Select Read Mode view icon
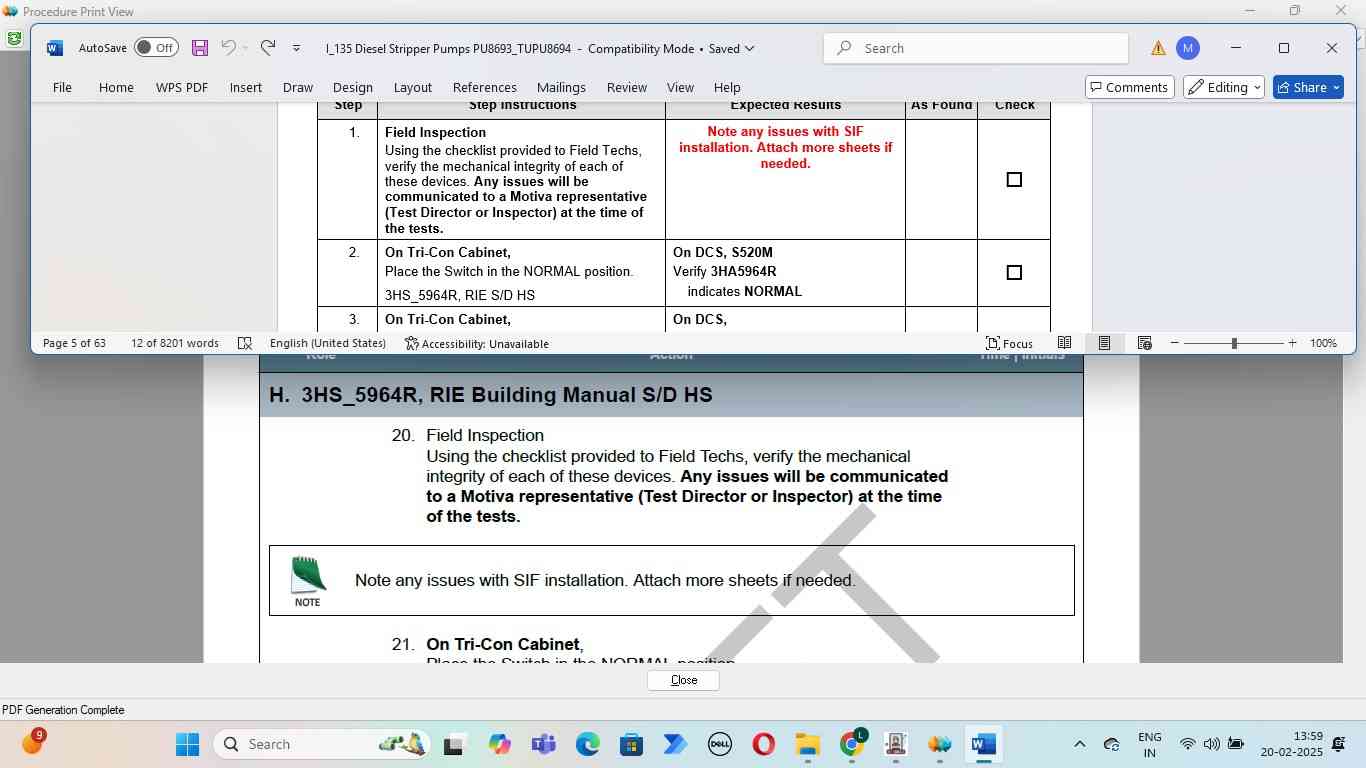This screenshot has height=768, width=1366. tap(1065, 343)
